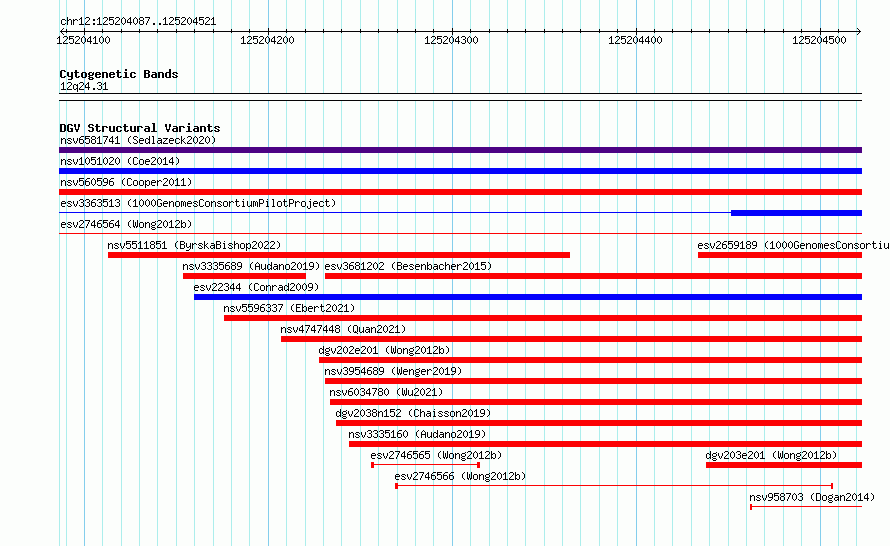
Task: Click ruler position 125204300
Action: point(451,40)
